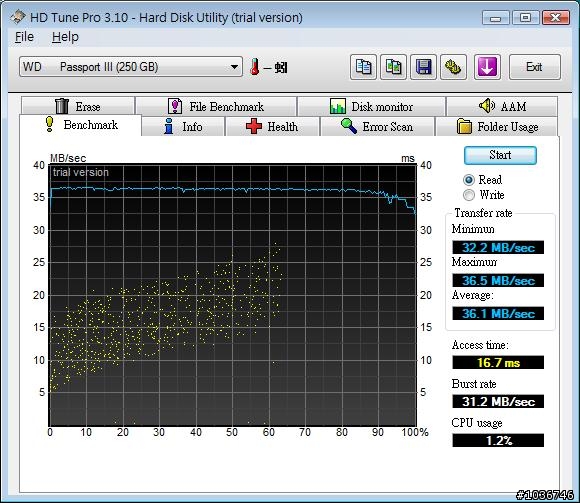The width and height of the screenshot is (580, 503).
Task: Save screenshot using the floppy disk icon
Action: coord(423,67)
